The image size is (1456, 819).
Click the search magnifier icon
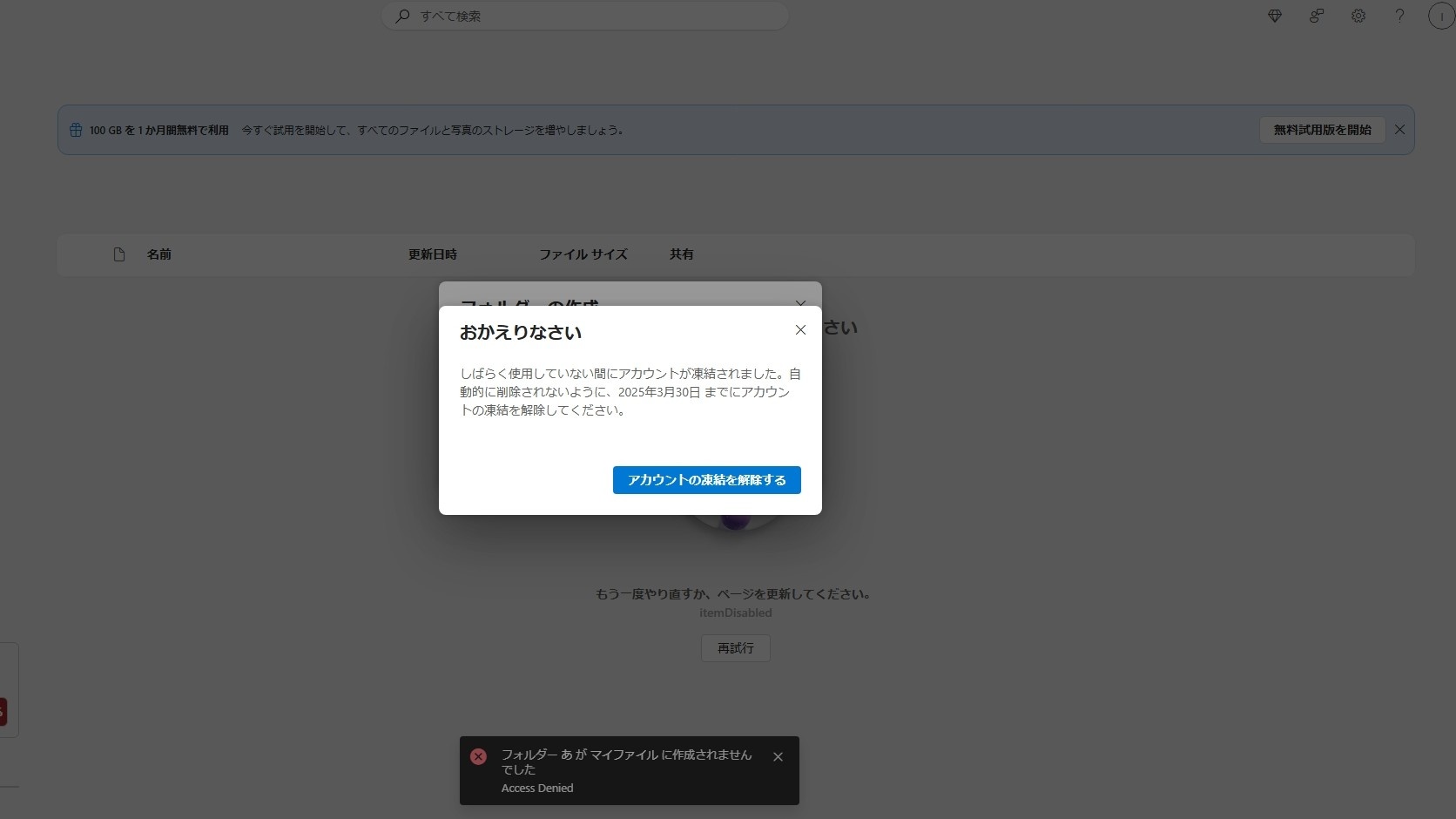coord(401,16)
